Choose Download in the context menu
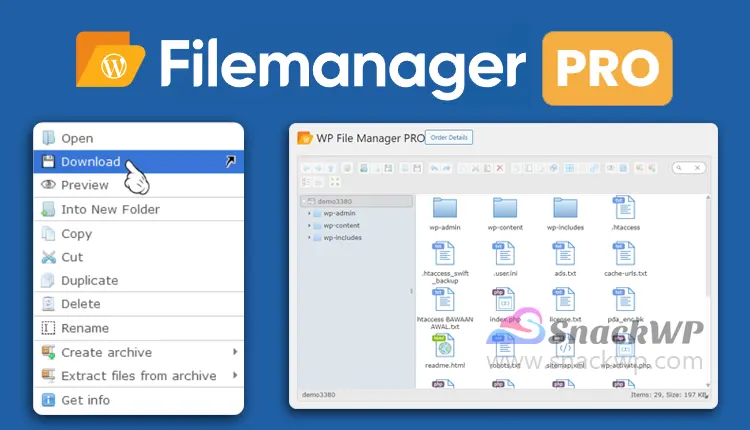 pos(138,162)
